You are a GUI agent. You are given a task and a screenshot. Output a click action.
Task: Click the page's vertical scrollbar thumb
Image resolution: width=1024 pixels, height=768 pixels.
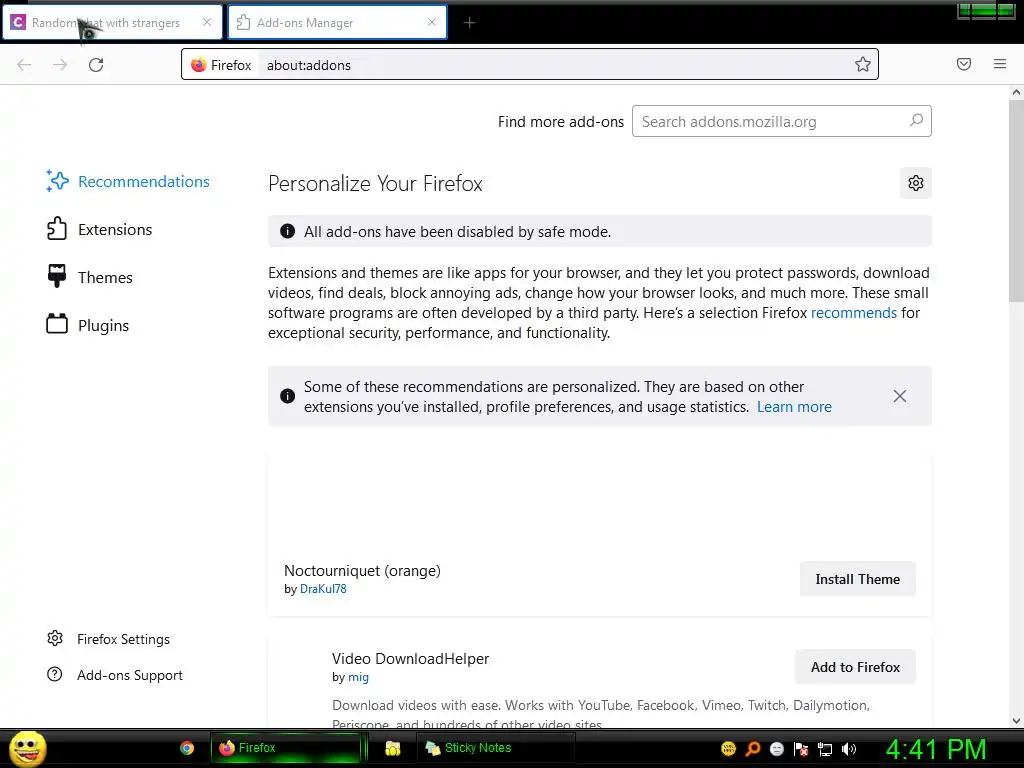tap(1016, 199)
